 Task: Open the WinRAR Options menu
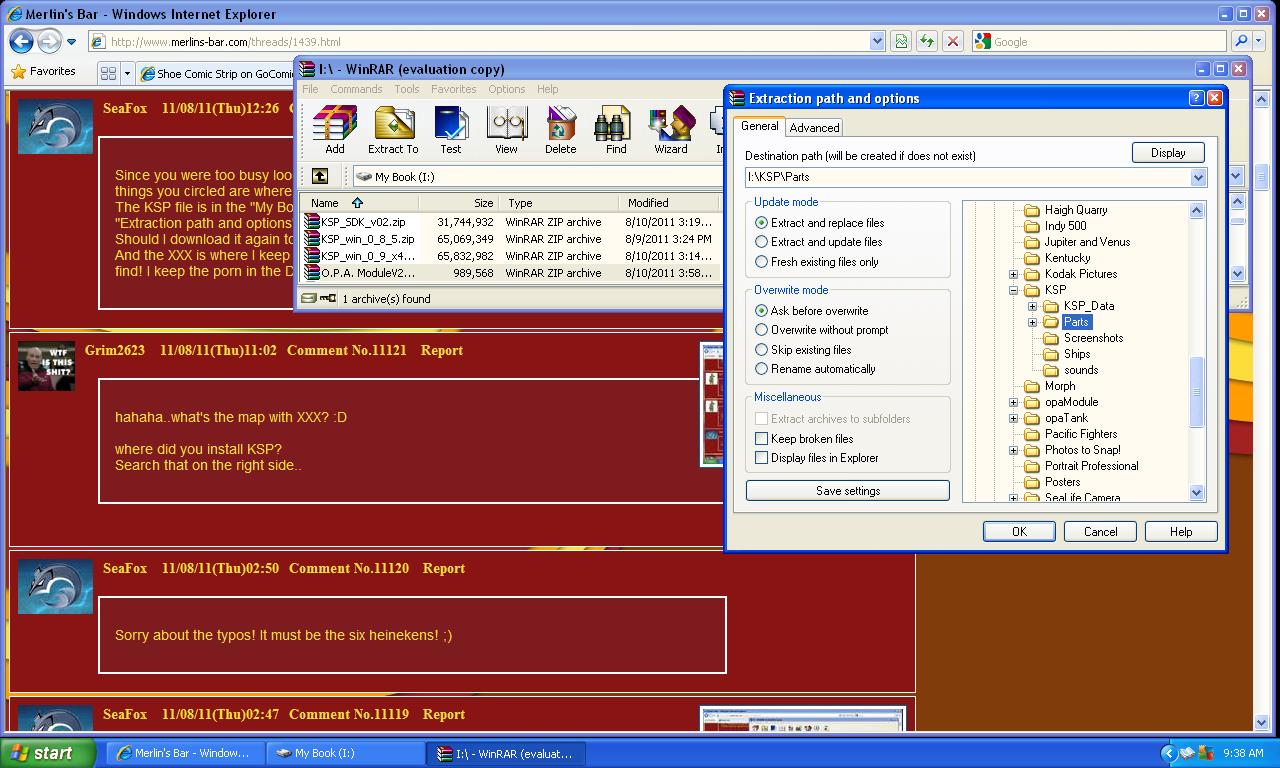(507, 89)
